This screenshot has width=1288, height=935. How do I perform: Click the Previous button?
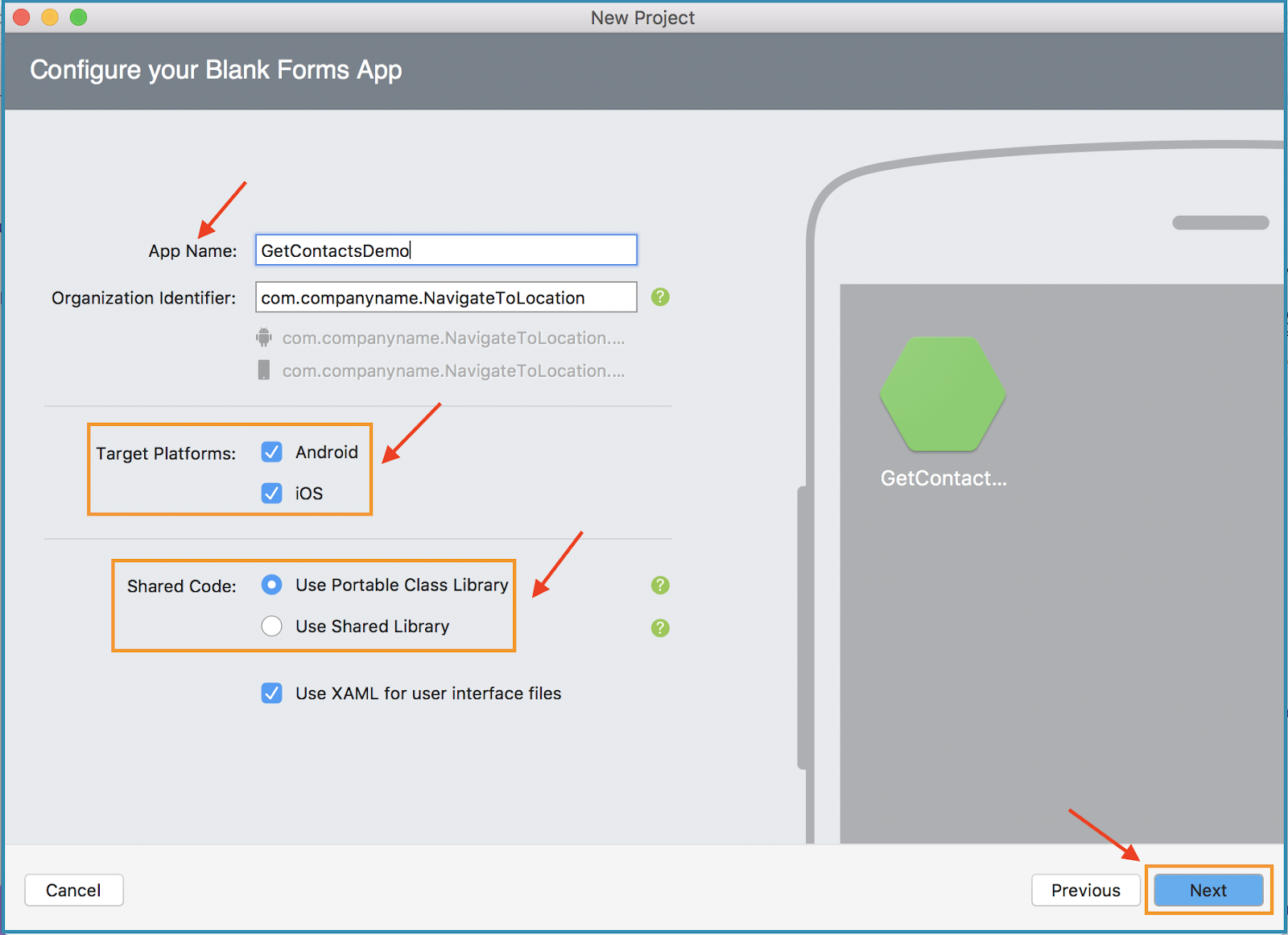coord(1085,890)
